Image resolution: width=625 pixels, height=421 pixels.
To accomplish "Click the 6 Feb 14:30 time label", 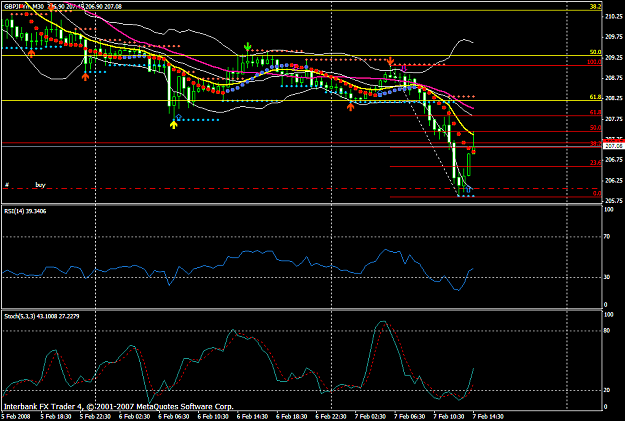I will tap(253, 416).
